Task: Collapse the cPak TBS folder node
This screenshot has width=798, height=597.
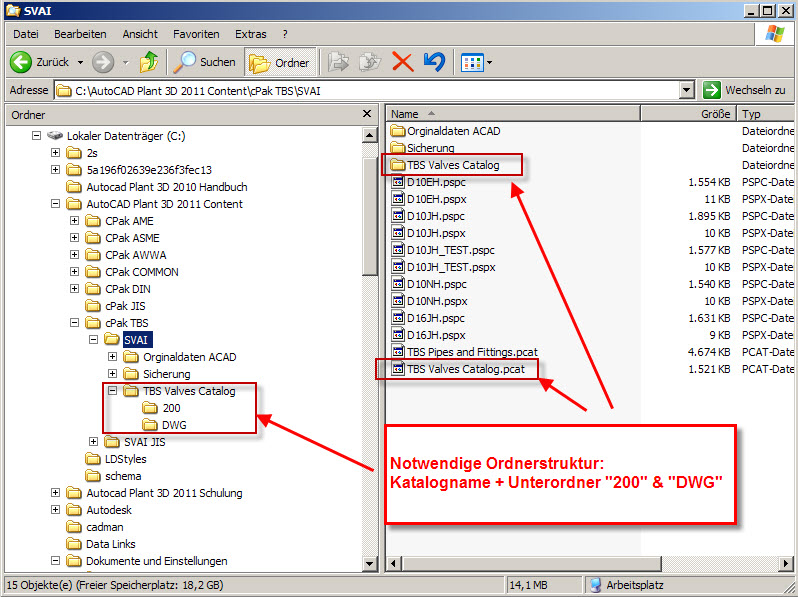Action: 74,323
